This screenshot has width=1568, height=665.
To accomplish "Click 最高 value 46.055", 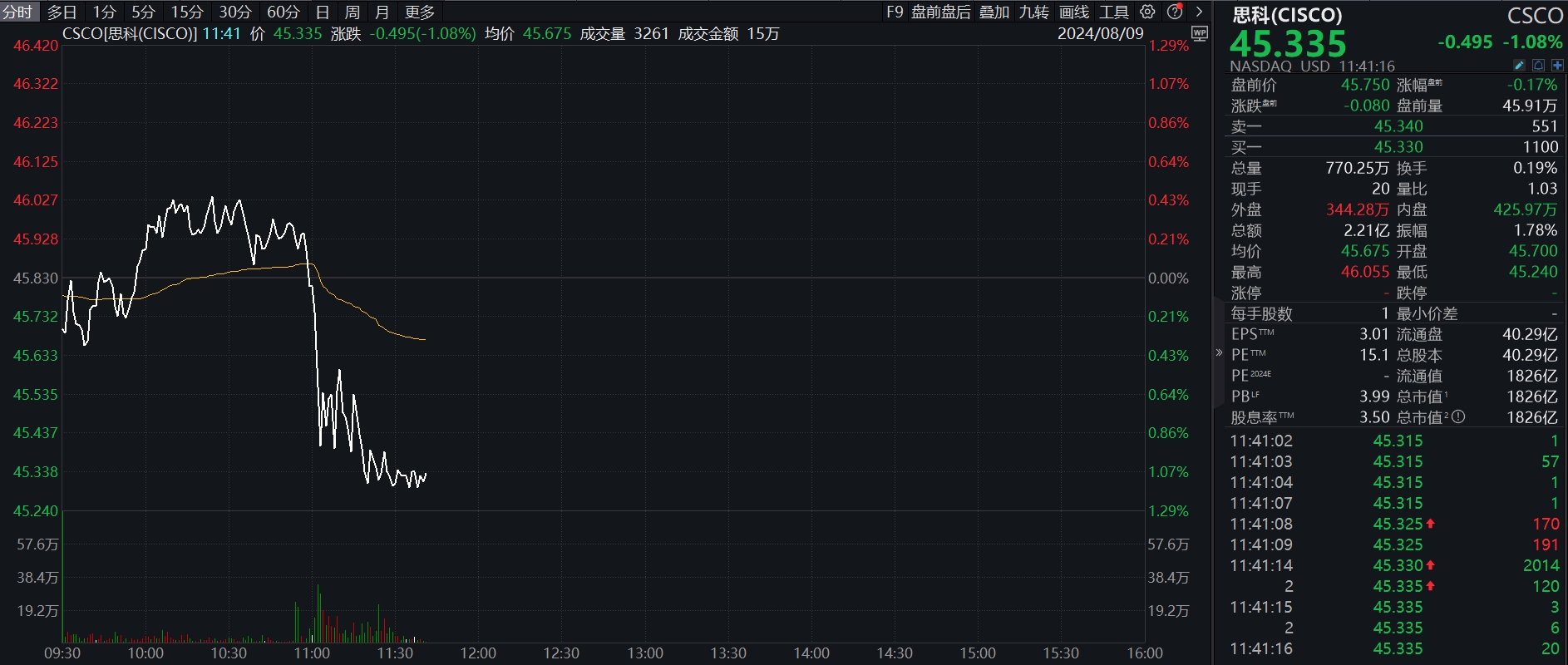I will pos(1365,272).
